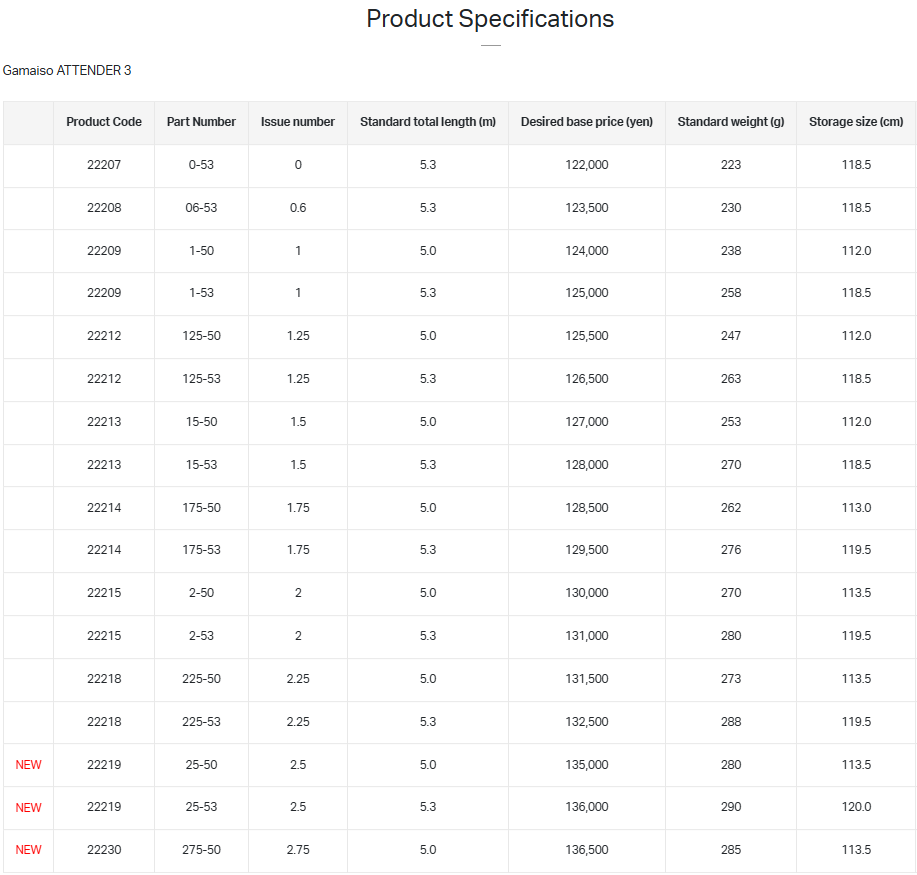917x875 pixels.
Task: Click the Desired base price (yen) header
Action: (587, 122)
